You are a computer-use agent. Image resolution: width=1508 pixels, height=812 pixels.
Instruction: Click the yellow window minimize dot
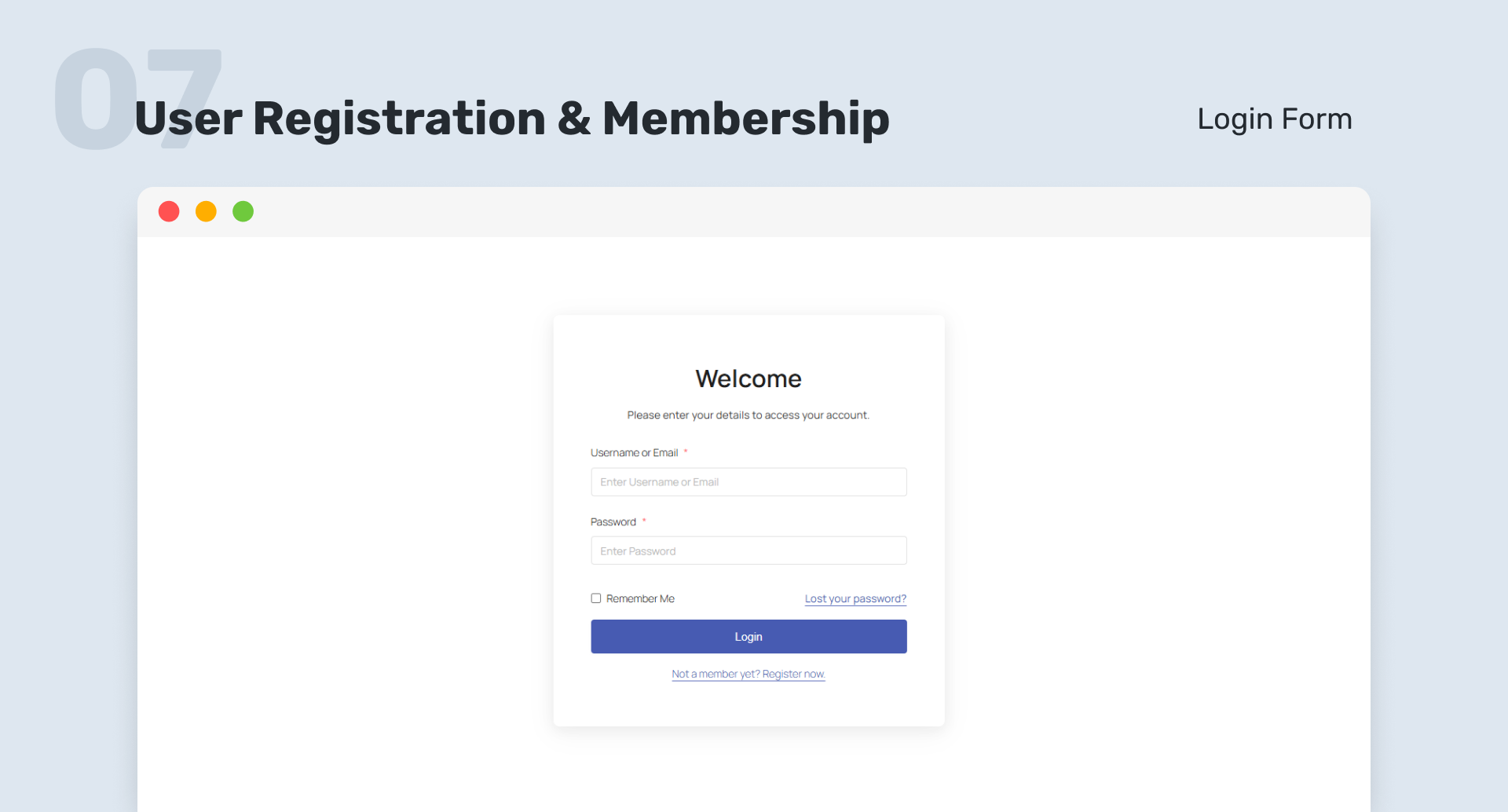pyautogui.click(x=206, y=211)
